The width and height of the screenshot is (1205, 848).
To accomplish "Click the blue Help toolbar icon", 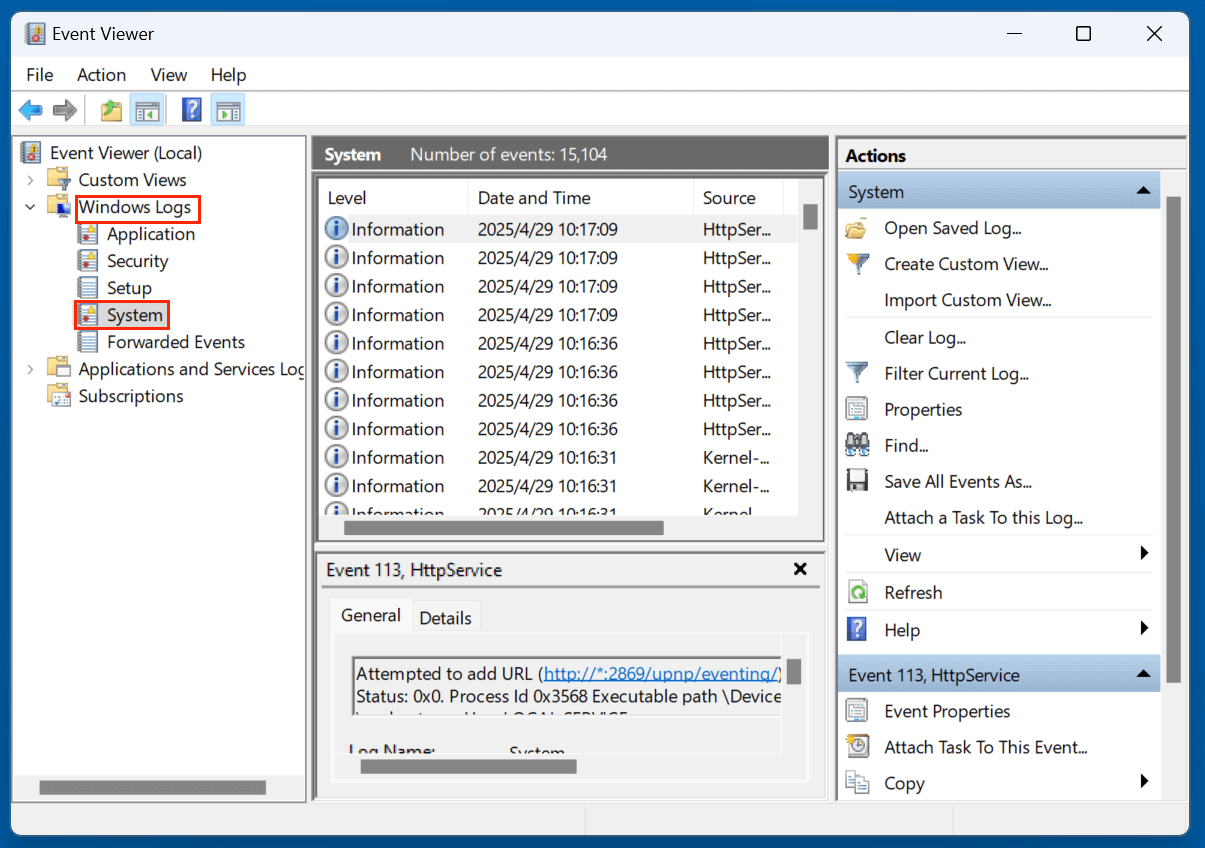I will coord(191,110).
